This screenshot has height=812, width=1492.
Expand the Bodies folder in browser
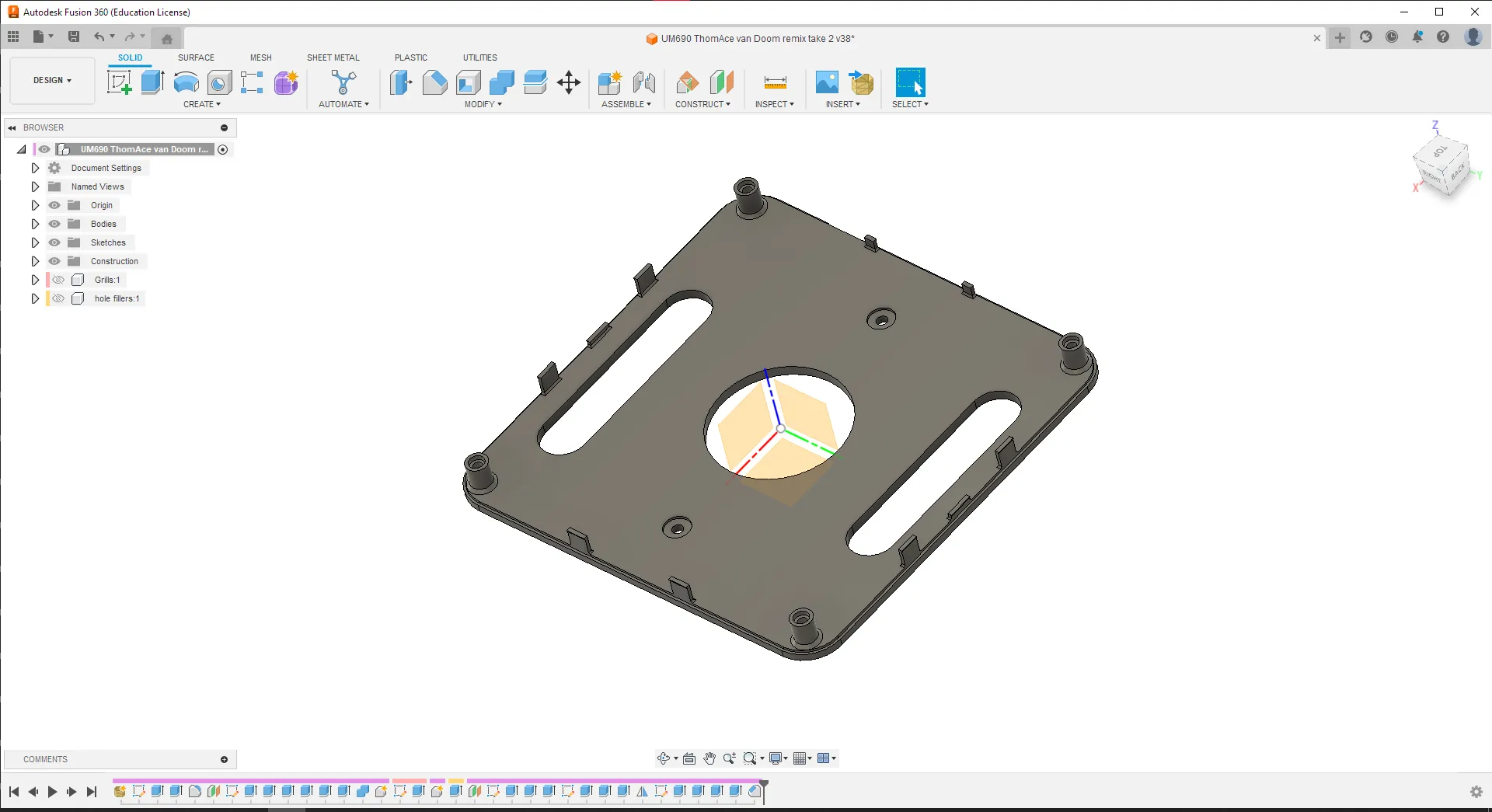[x=35, y=224]
